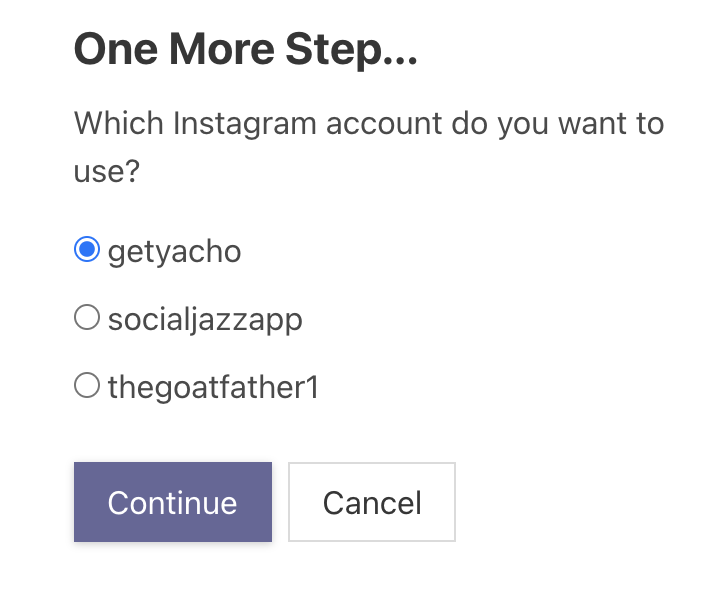Viewport: 714px width, 612px height.
Task: Select the getyacho radio button
Action: pyautogui.click(x=87, y=249)
